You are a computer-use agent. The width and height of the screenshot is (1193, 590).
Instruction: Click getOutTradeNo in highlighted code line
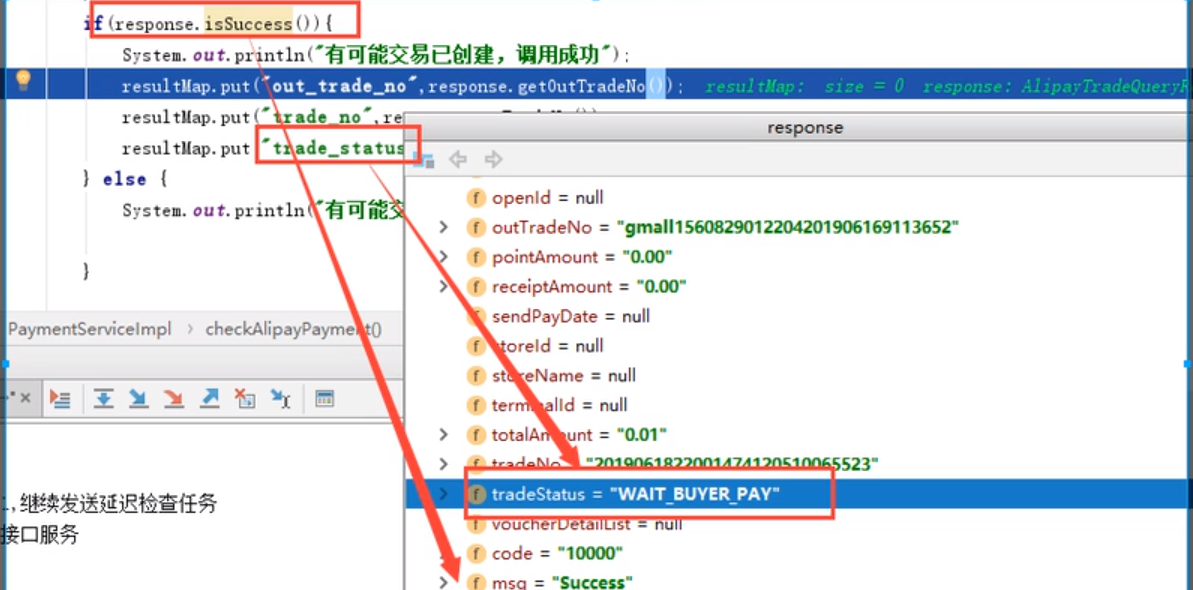[x=583, y=87]
